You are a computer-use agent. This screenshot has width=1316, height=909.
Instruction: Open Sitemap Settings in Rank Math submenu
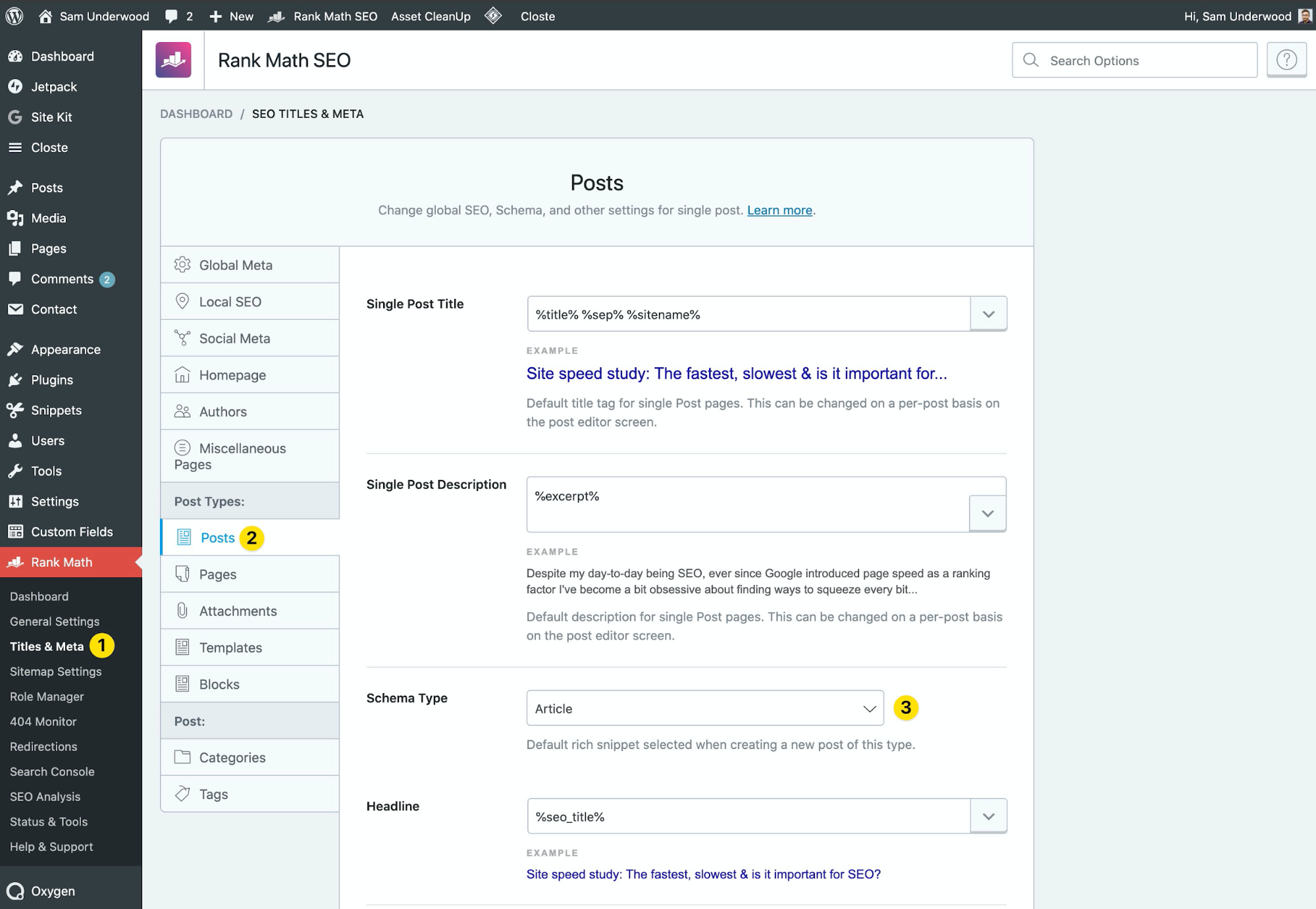click(56, 671)
